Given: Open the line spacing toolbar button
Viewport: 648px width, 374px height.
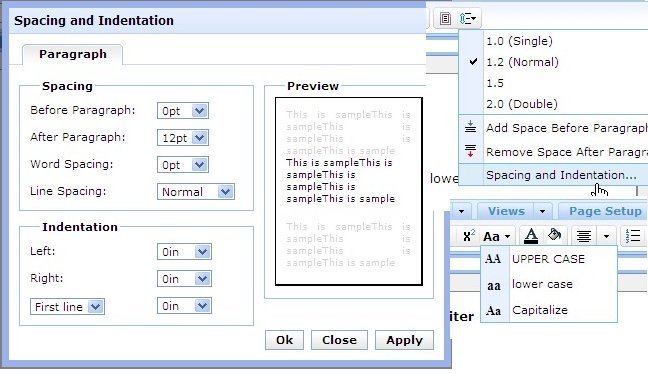Looking at the screenshot, I should (468, 19).
